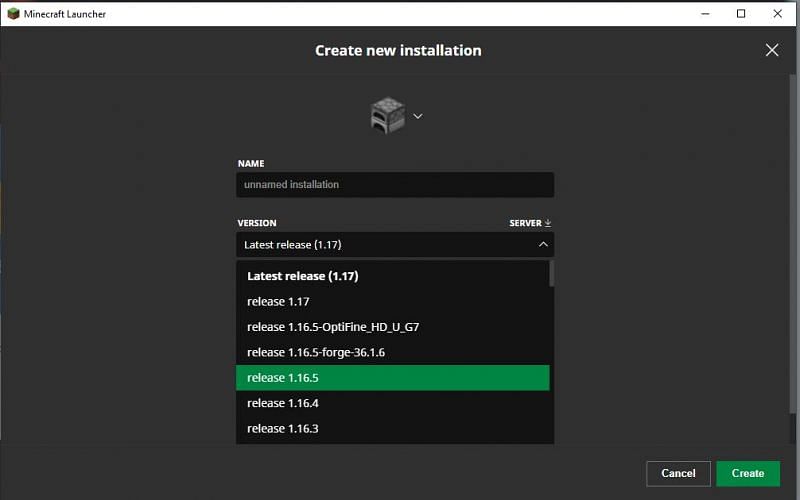Expand the installation icon chooser chevron
Viewport: 800px width, 500px height.
[x=418, y=116]
